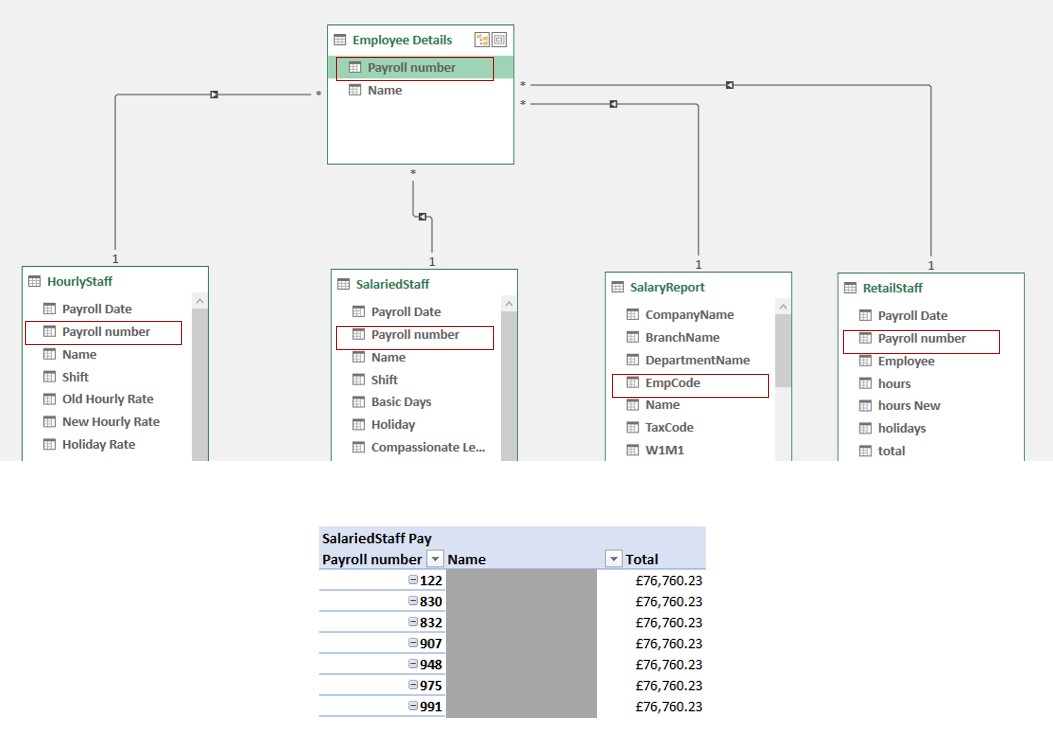Select Basic Days field in SalariedStaff

pos(401,402)
